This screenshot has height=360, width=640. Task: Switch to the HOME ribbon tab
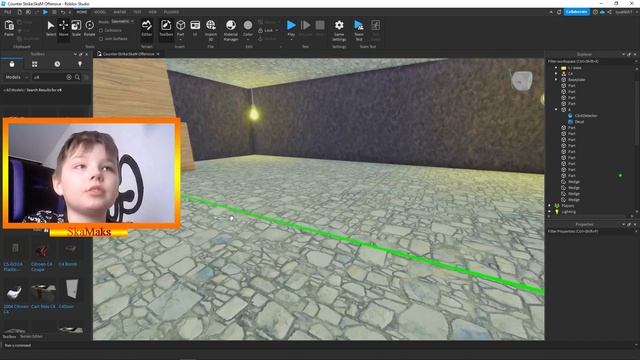[x=82, y=12]
